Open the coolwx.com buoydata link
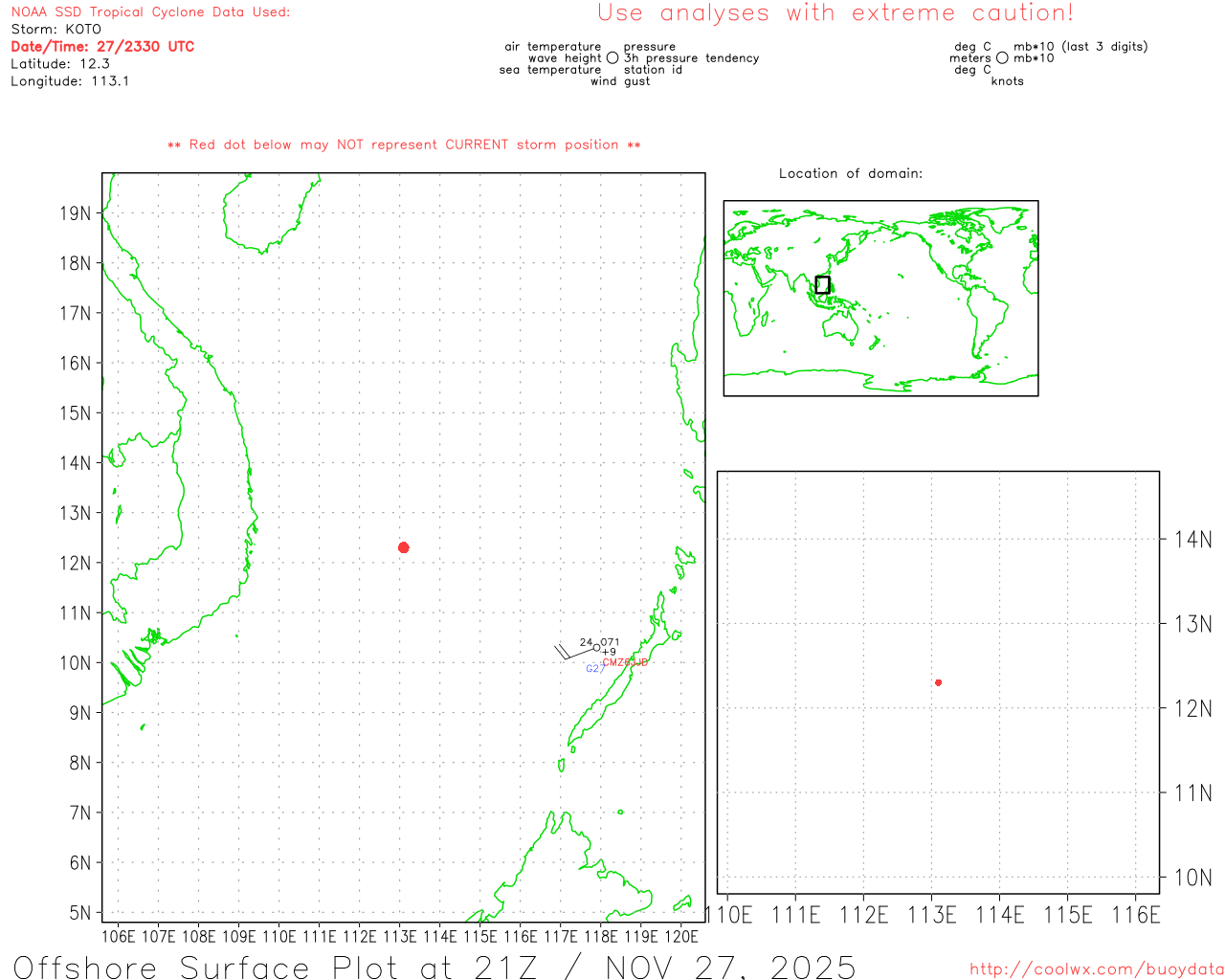Screen dimensions: 1225x980 (x=1096, y=969)
